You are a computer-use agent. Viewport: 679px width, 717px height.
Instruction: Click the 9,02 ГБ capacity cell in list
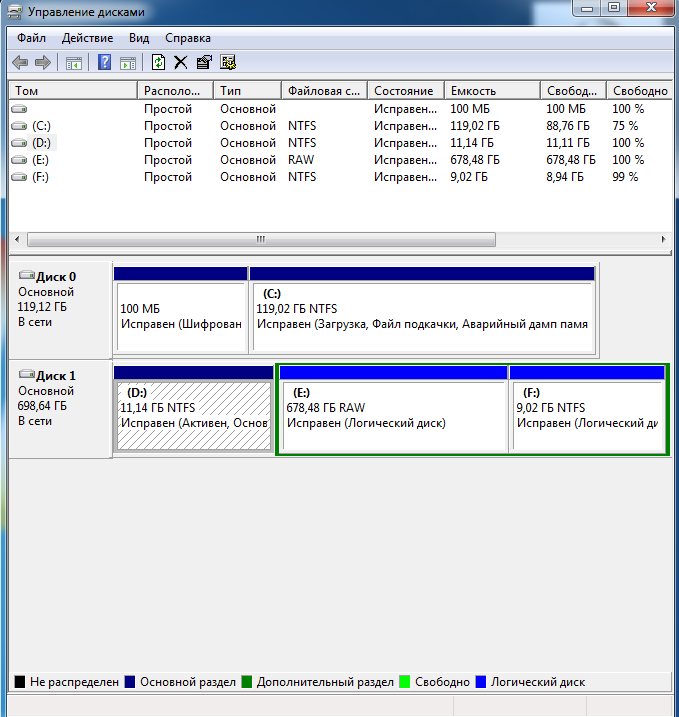pyautogui.click(x=469, y=177)
